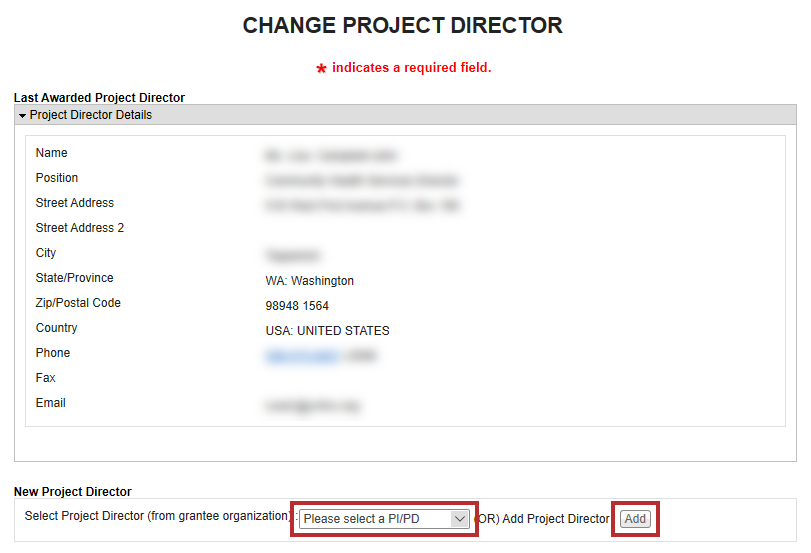Image resolution: width=811 pixels, height=553 pixels.
Task: Click the "CHANGE PROJECT DIRECTOR" page title
Action: click(403, 25)
